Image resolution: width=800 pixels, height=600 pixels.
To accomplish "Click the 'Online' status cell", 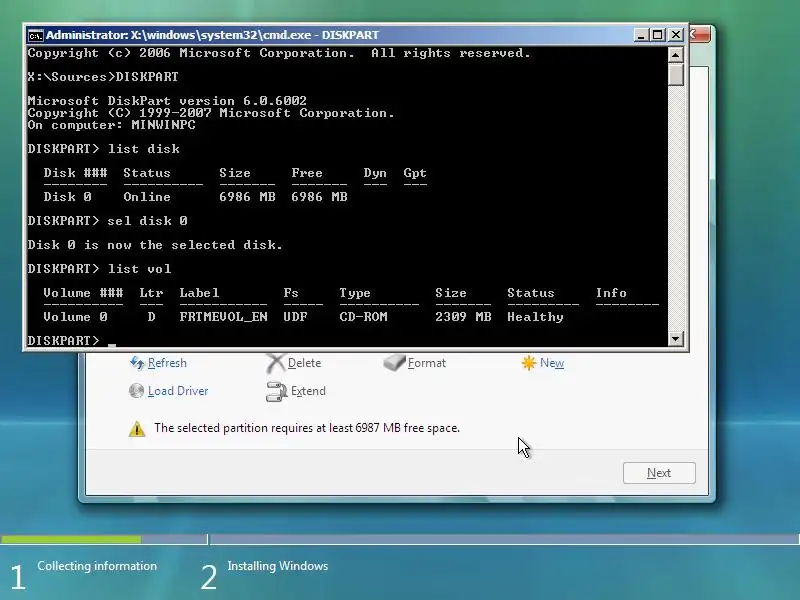I will (x=147, y=196).
